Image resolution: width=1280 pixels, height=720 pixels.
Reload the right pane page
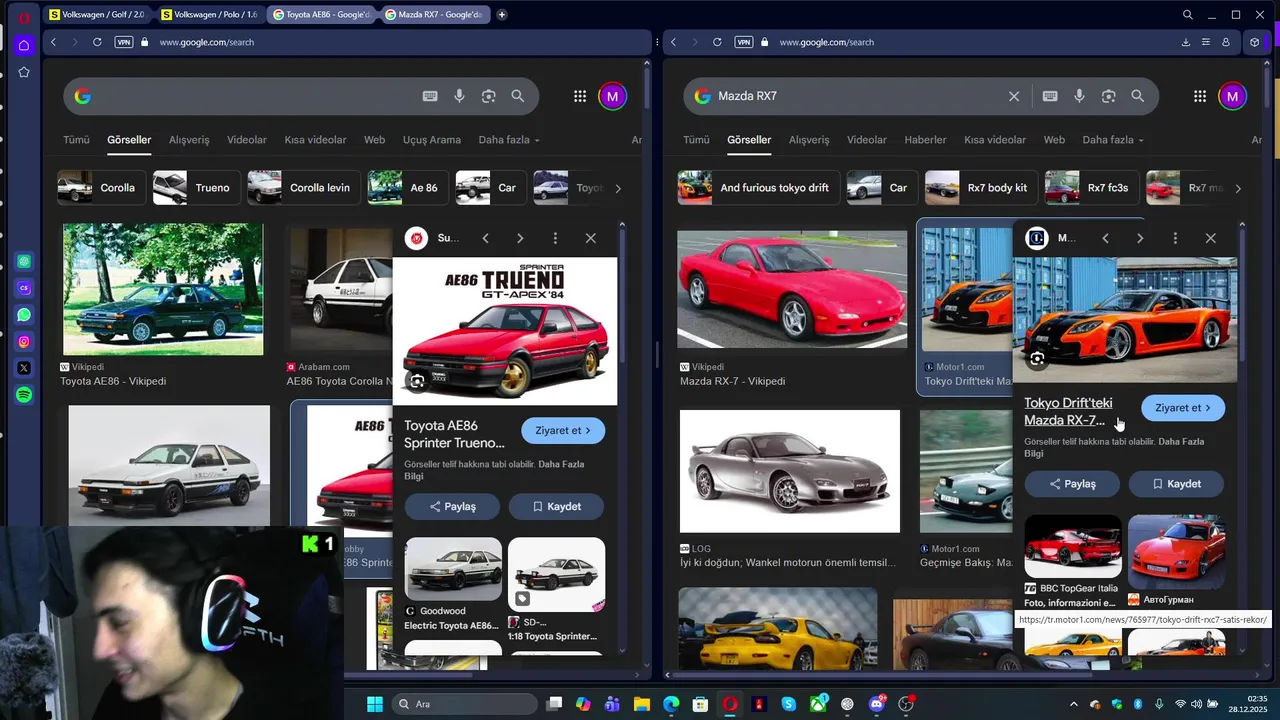[717, 42]
